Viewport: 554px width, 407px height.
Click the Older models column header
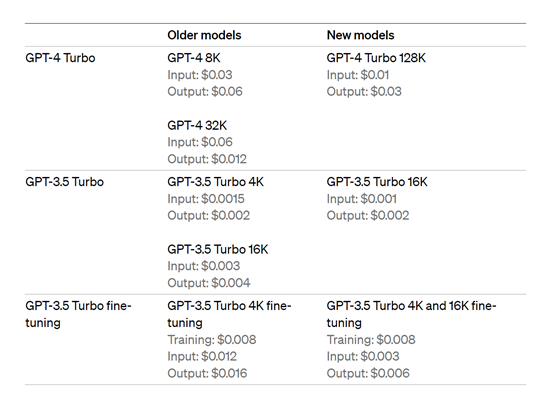coord(204,35)
